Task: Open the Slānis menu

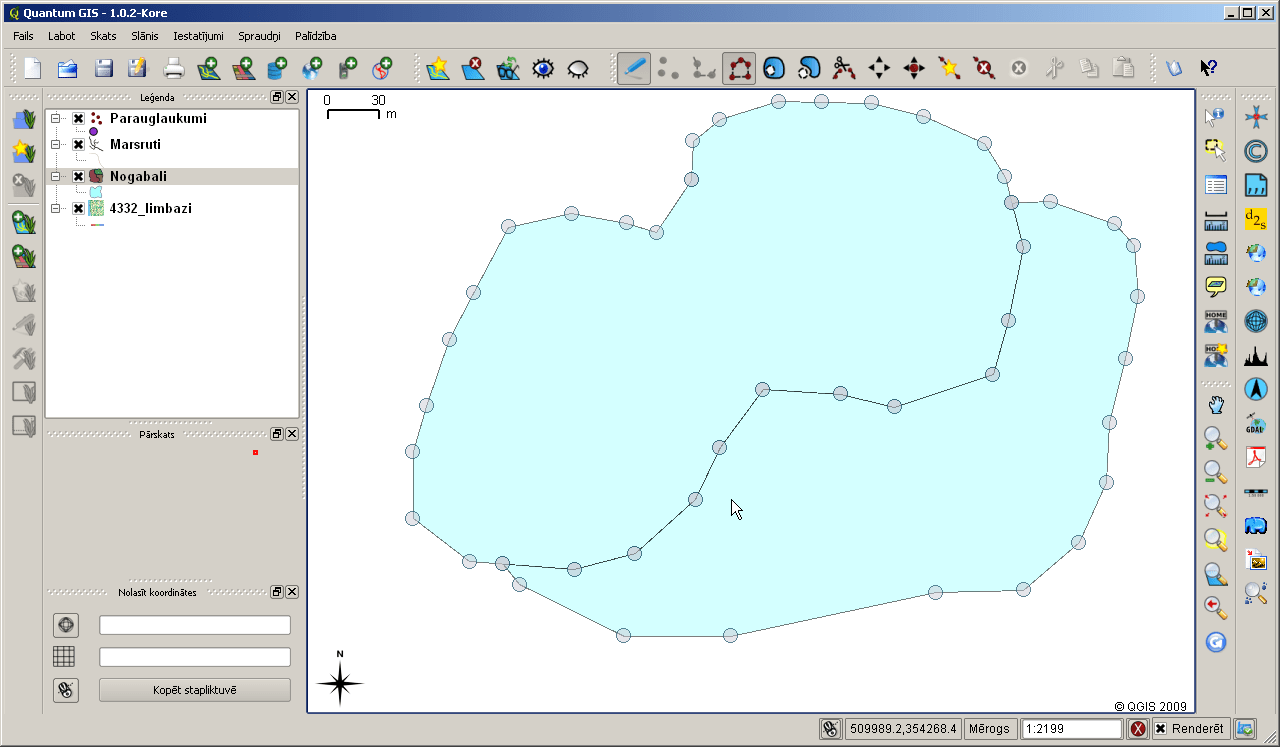Action: point(145,36)
